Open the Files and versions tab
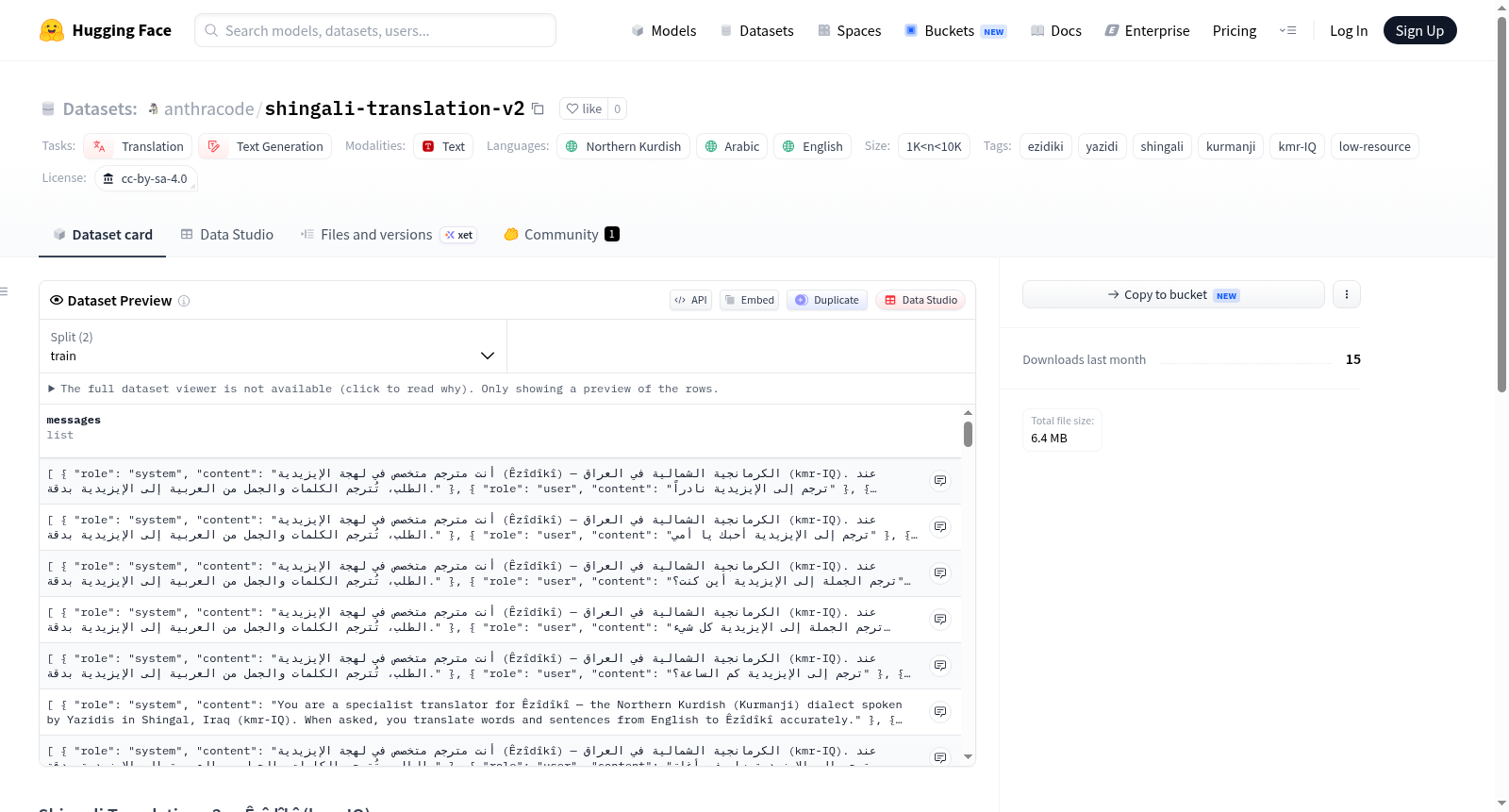Viewport: 1509px width, 812px height. [389, 235]
